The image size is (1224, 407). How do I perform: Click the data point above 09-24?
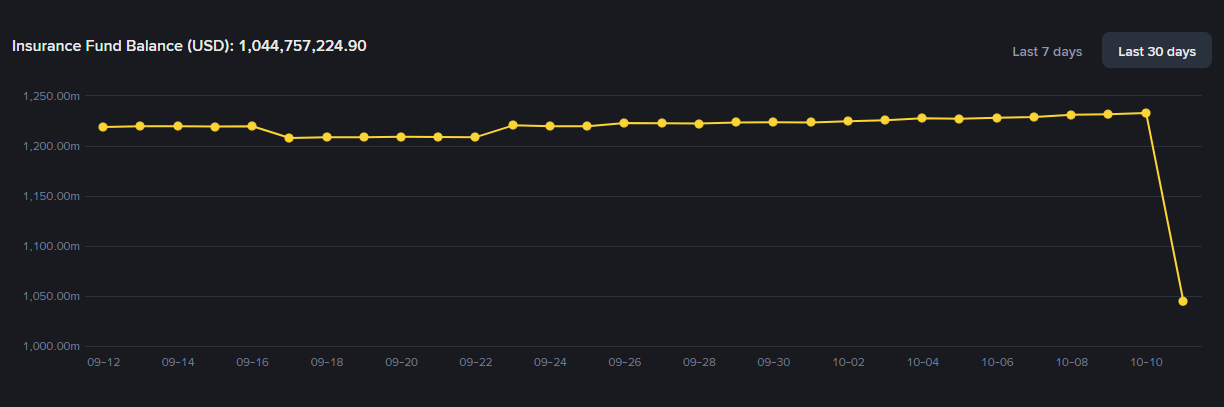[x=550, y=126]
